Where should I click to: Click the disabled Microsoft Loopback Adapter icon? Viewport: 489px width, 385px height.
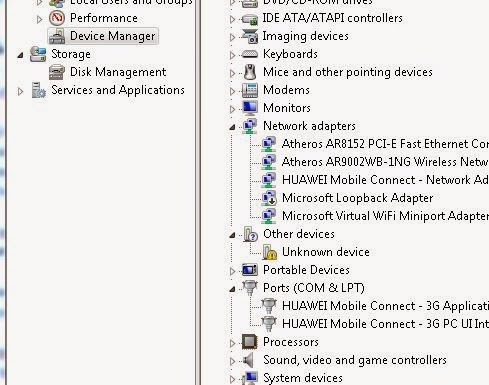[269, 198]
